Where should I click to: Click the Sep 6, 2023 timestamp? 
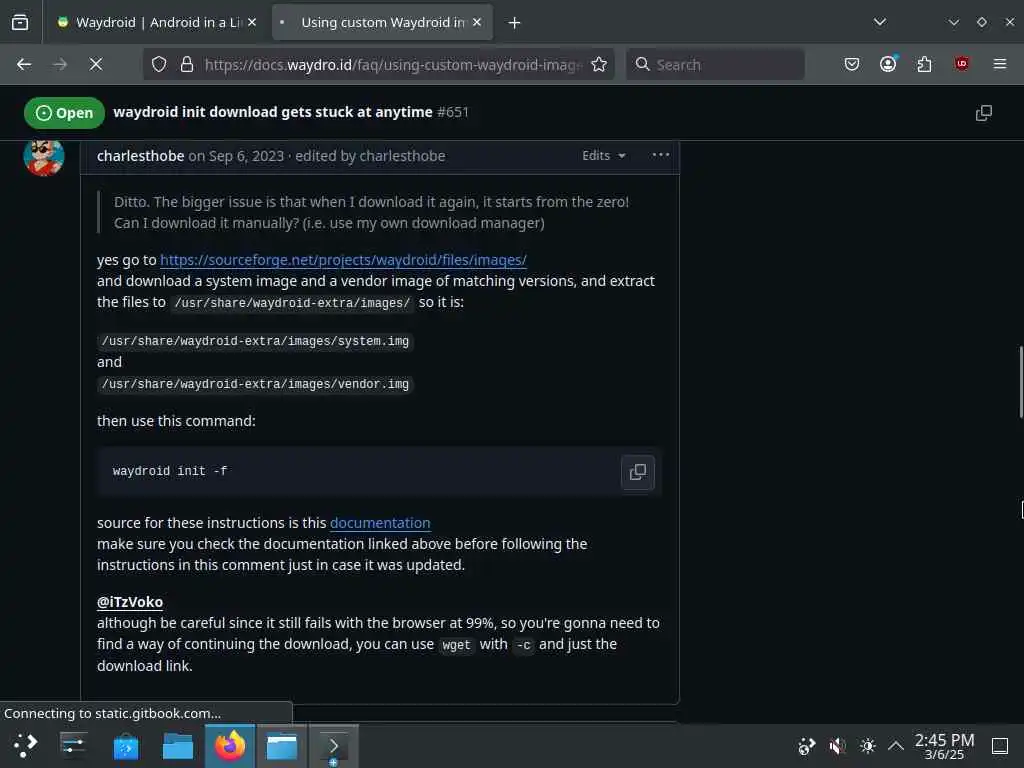click(x=246, y=156)
